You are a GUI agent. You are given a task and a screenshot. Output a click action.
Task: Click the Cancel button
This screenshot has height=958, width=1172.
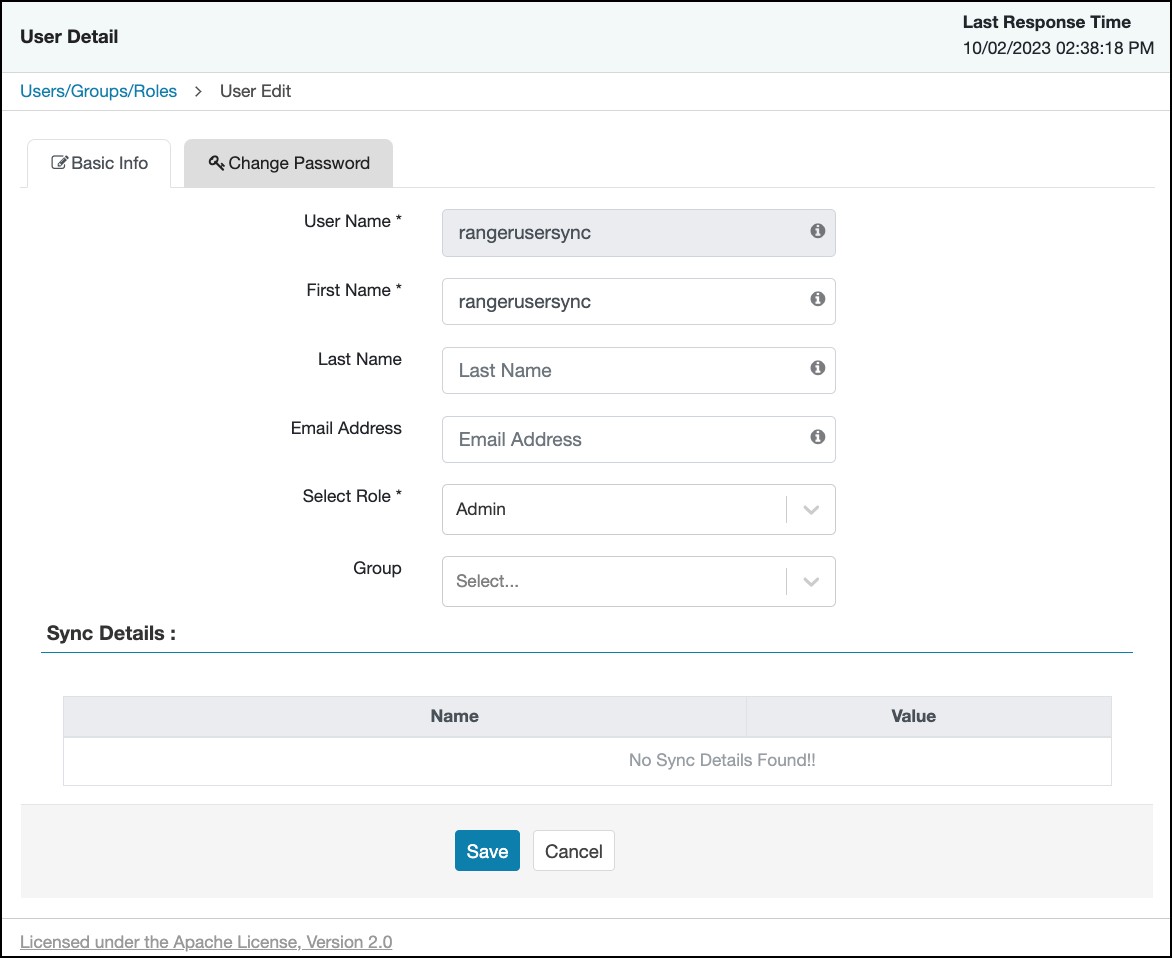click(573, 851)
